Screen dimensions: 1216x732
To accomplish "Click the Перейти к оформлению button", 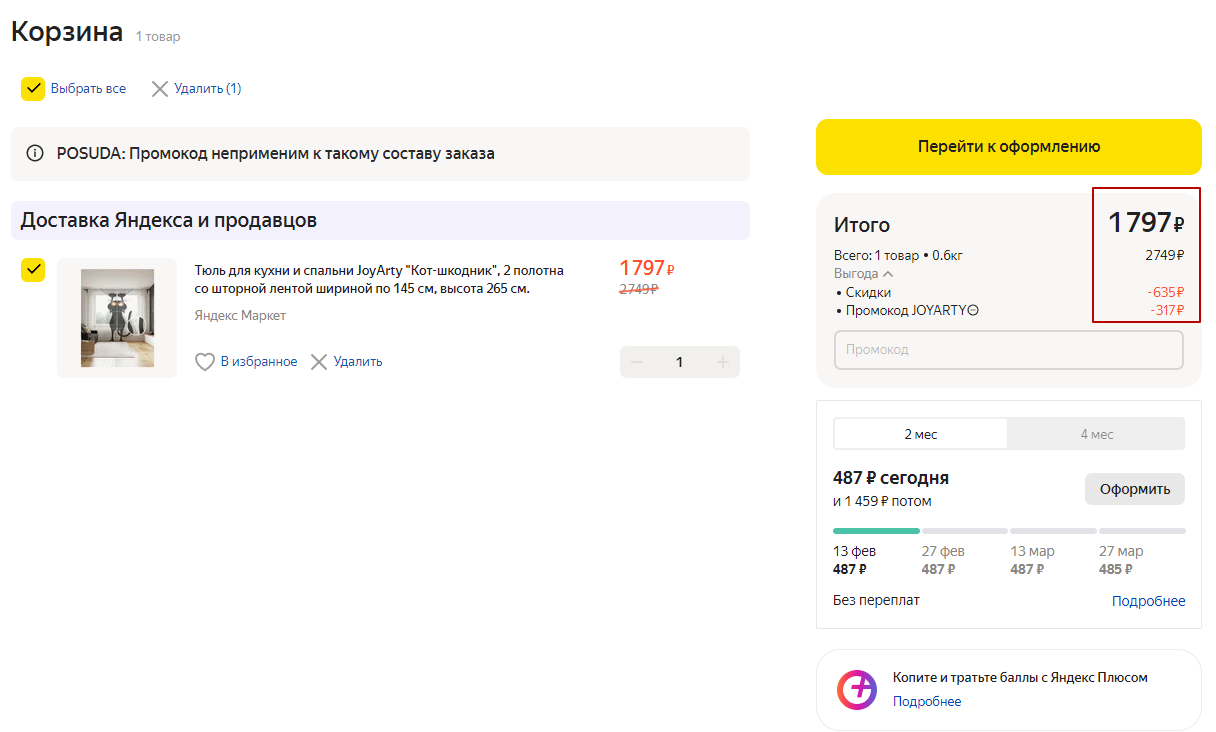I will pyautogui.click(x=1008, y=147).
